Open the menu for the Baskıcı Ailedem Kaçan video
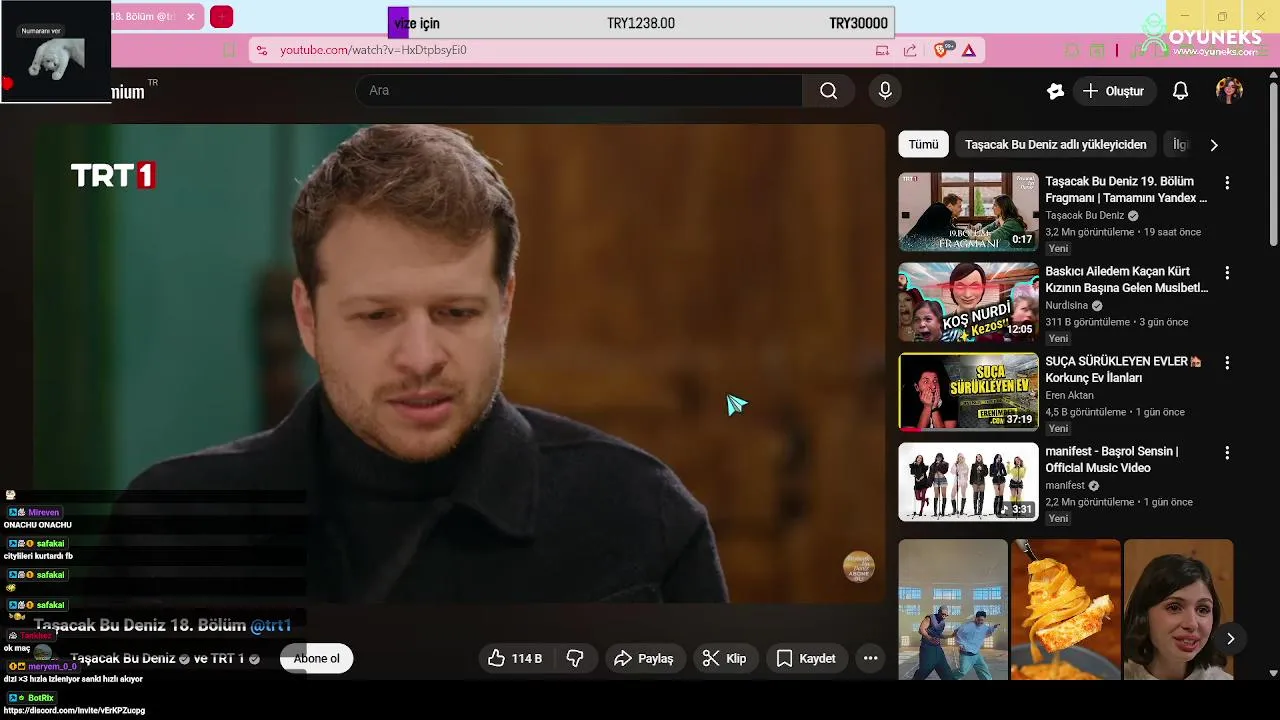This screenshot has width=1280, height=720. click(1227, 273)
